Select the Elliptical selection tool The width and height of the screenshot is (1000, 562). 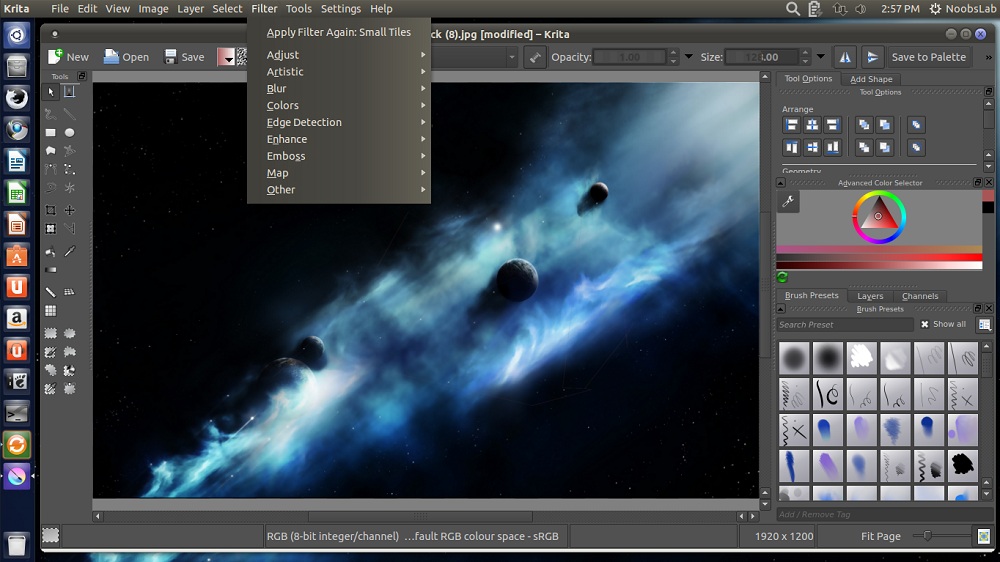[x=70, y=333]
